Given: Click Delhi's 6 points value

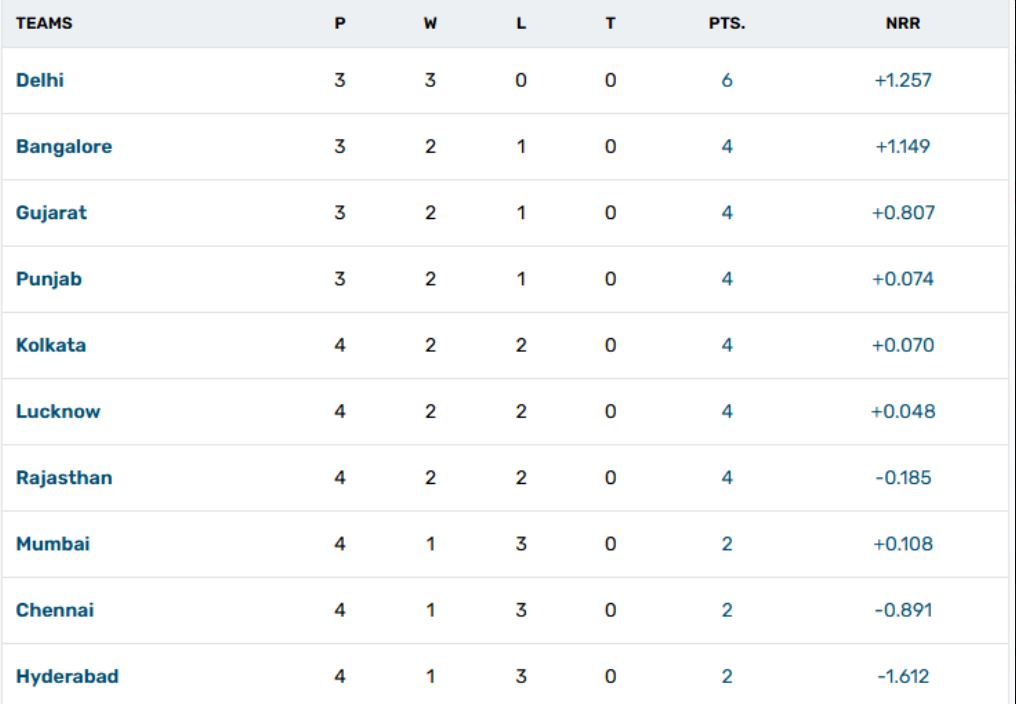Looking at the screenshot, I should click(x=727, y=81).
